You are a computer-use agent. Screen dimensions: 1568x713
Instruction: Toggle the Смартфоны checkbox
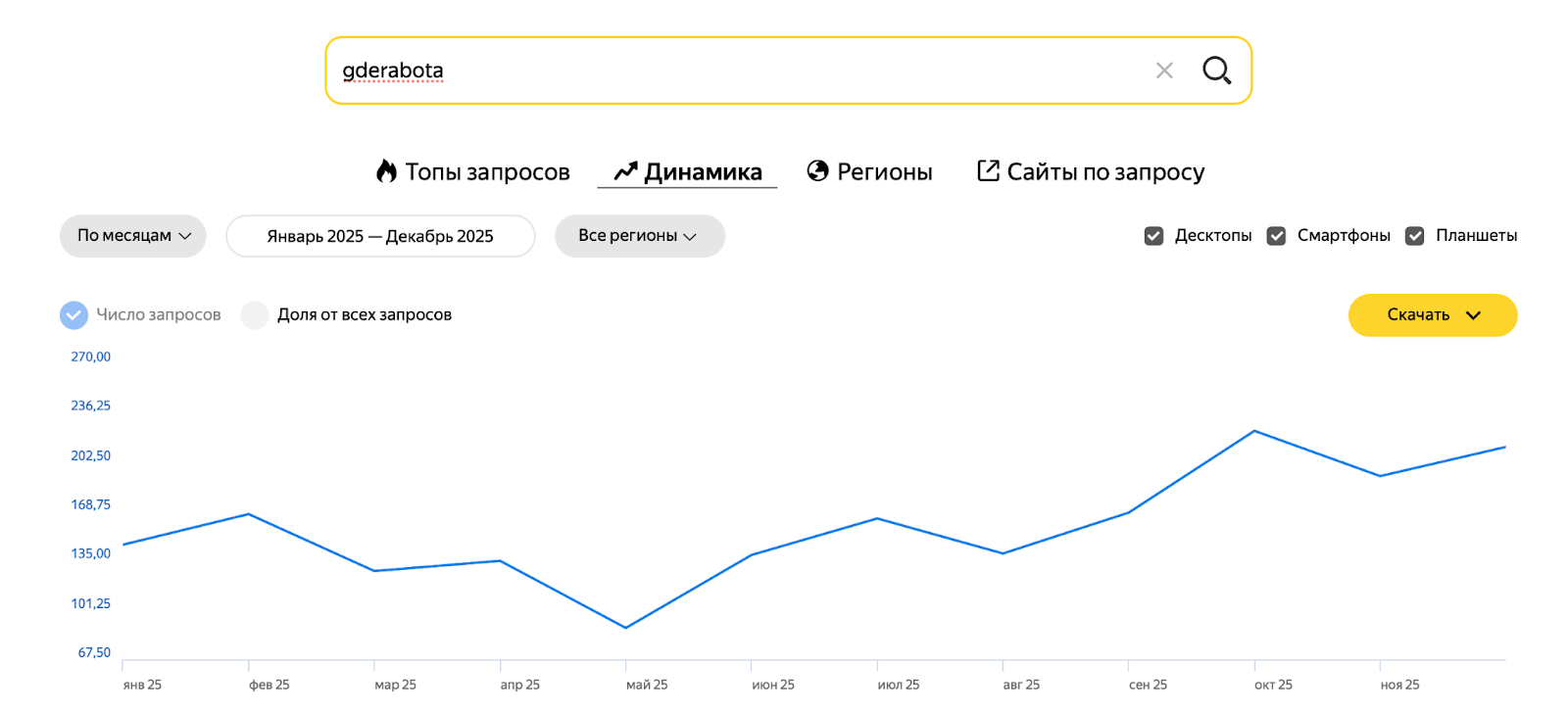[x=1276, y=236]
